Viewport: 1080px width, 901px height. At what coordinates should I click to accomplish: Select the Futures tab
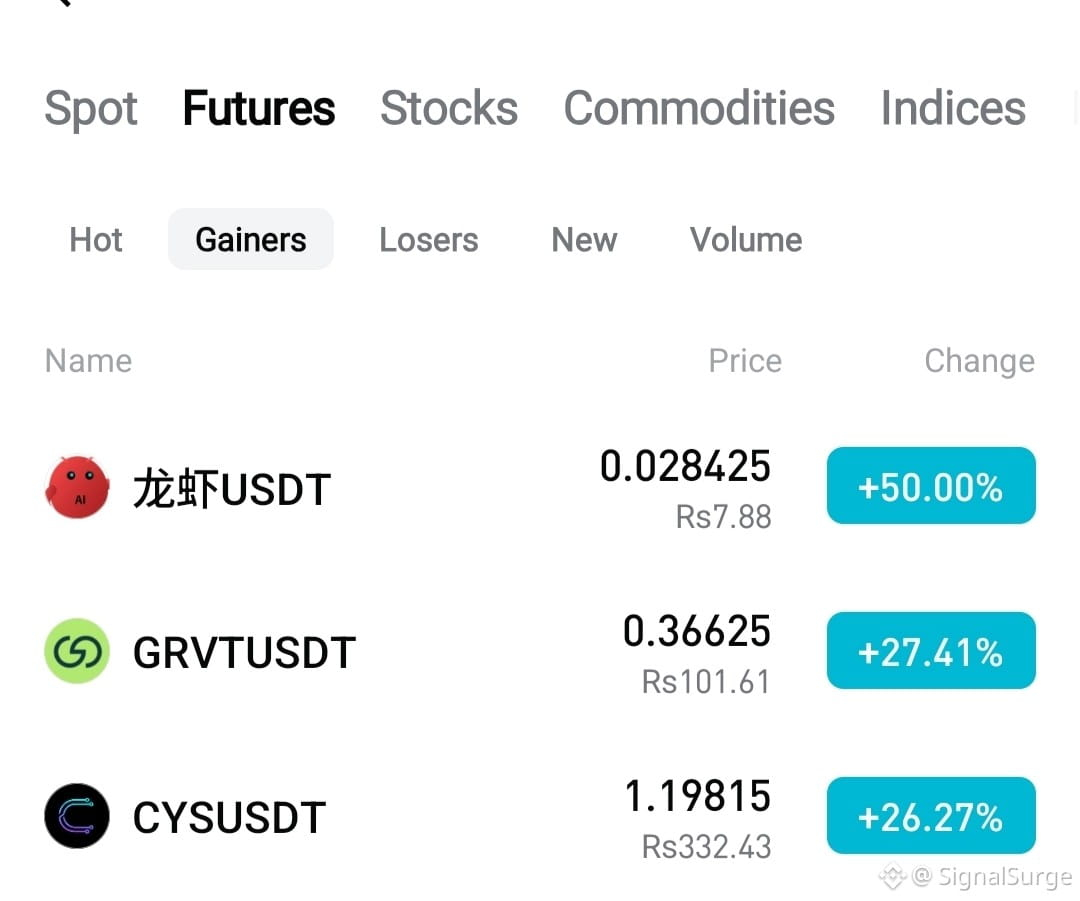(x=259, y=108)
